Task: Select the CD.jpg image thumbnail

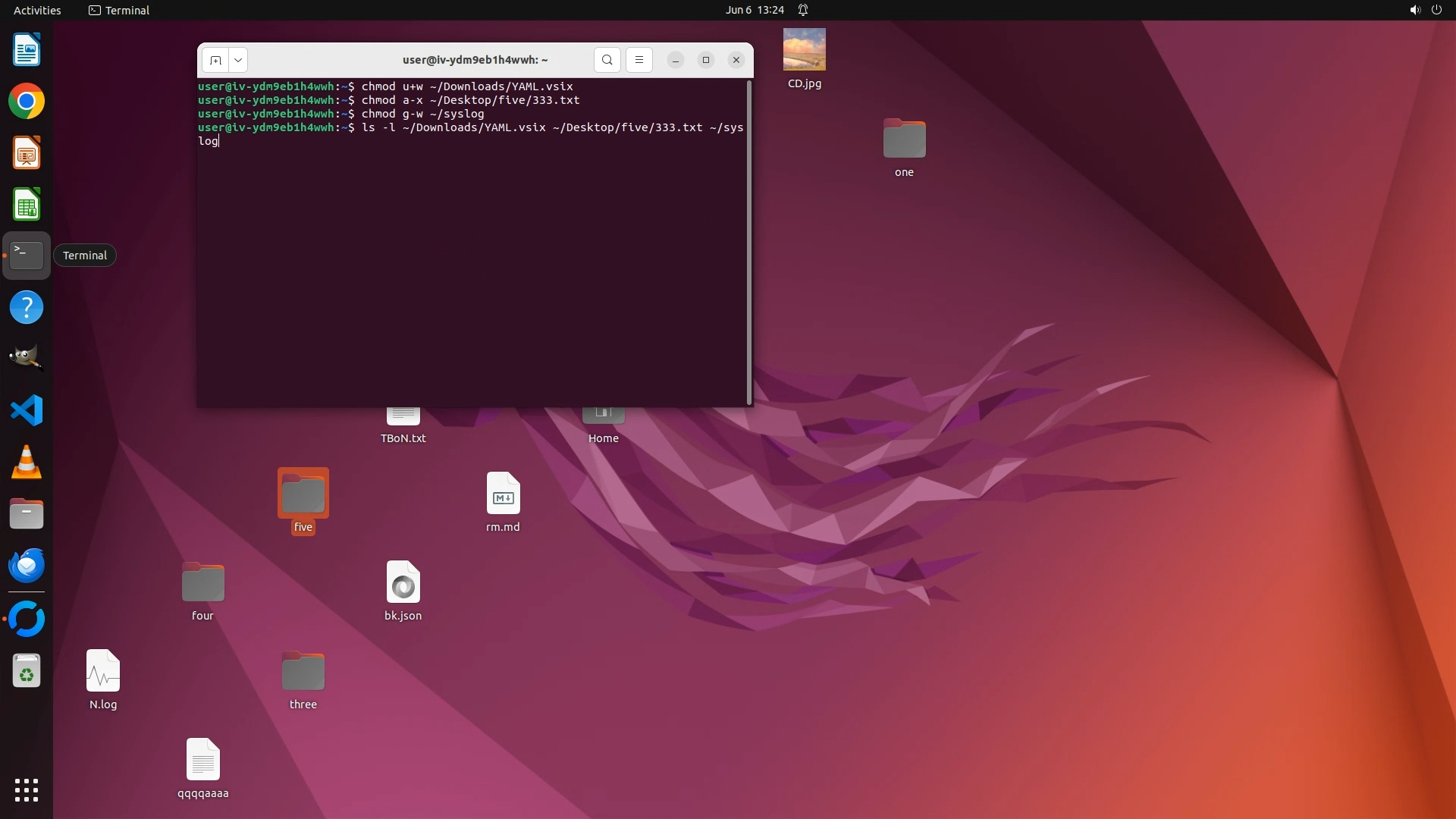Action: tap(804, 50)
